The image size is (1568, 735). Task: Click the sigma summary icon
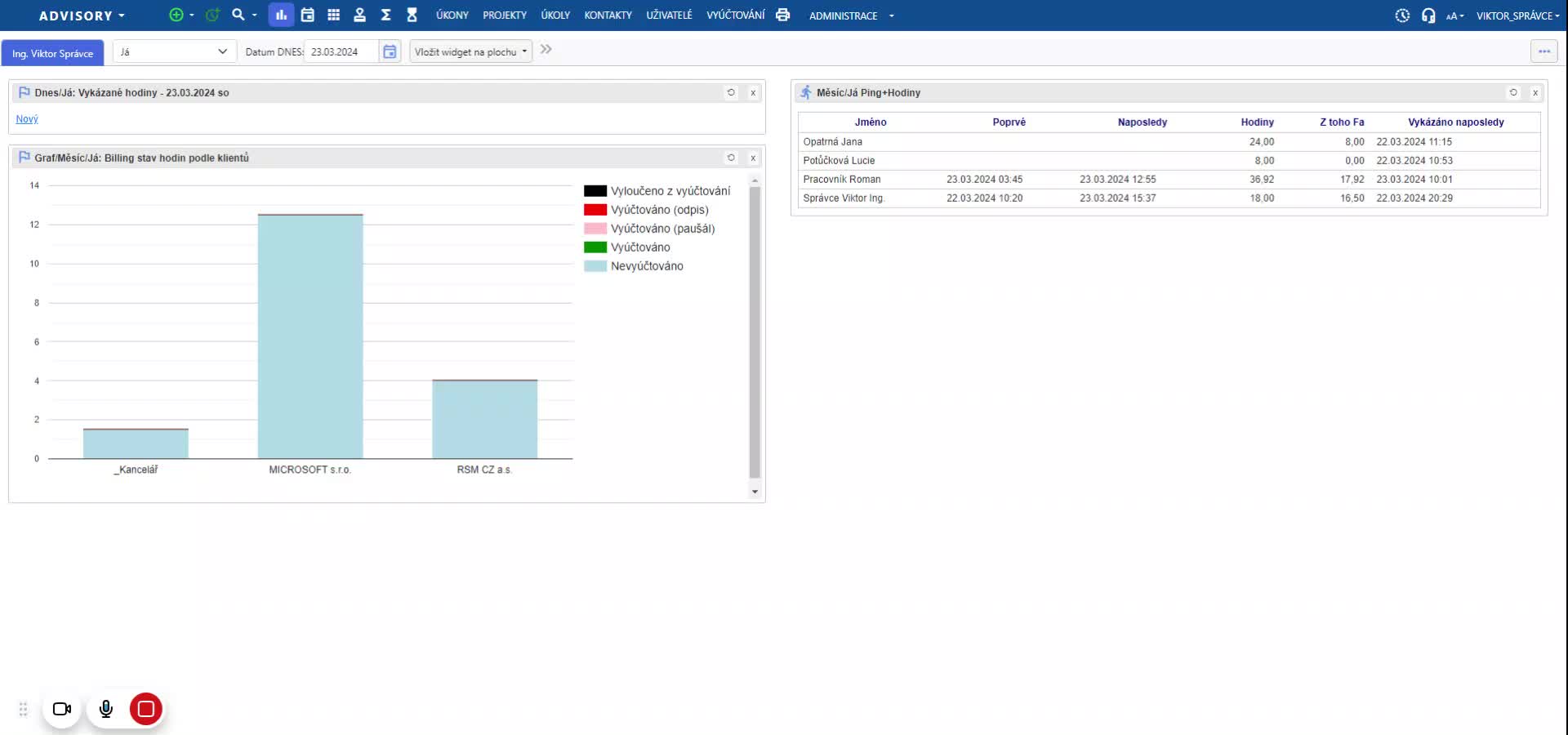[385, 15]
